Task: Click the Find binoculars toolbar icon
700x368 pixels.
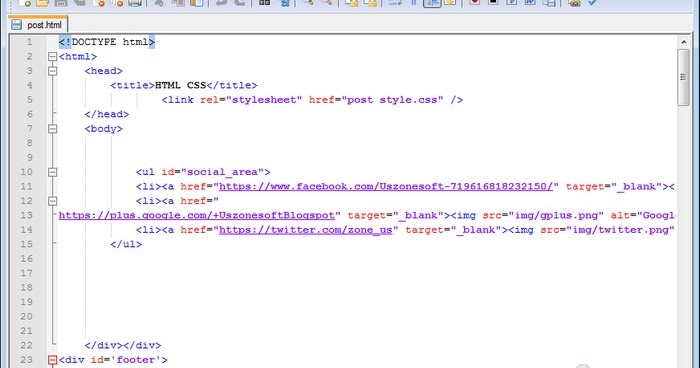Action: [264, 2]
